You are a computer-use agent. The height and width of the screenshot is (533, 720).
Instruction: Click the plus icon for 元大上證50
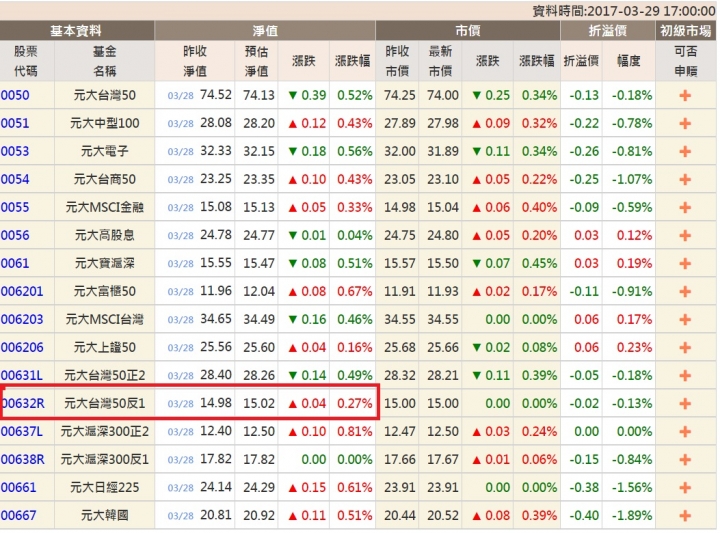pos(685,348)
